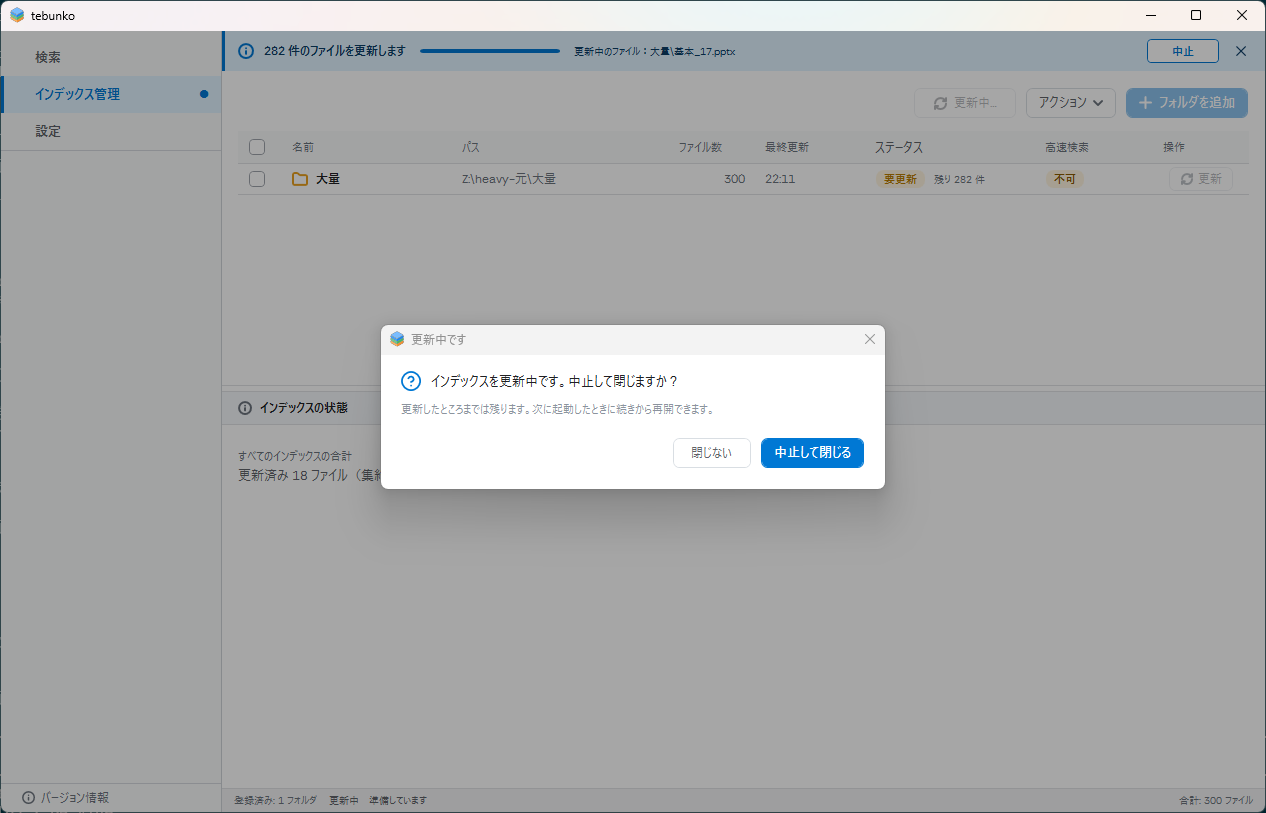The image size is (1266, 813).
Task: Open the アクション dropdown
Action: point(1071,102)
